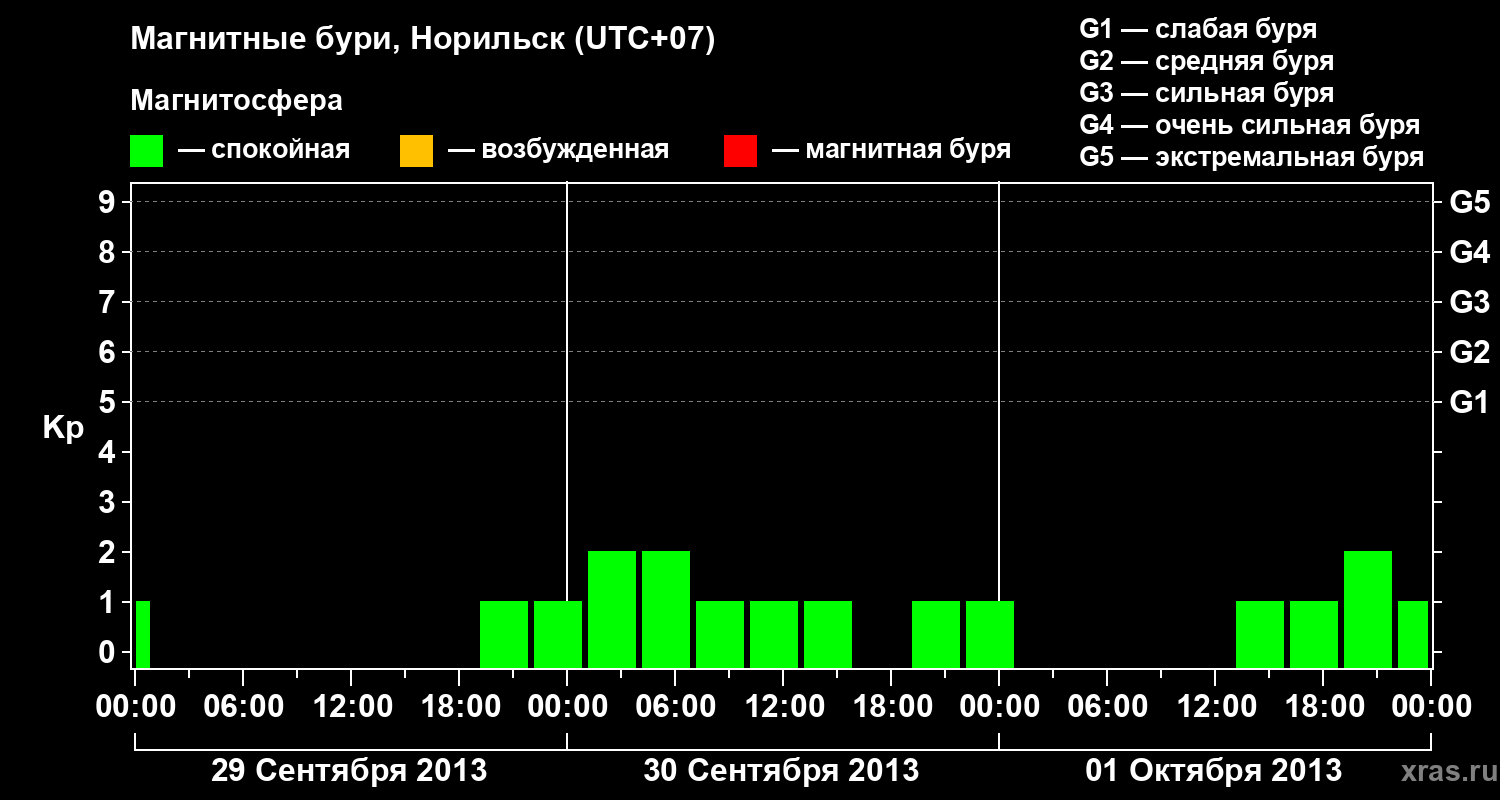Click the '29 Сентября 2013' date label

(x=349, y=771)
